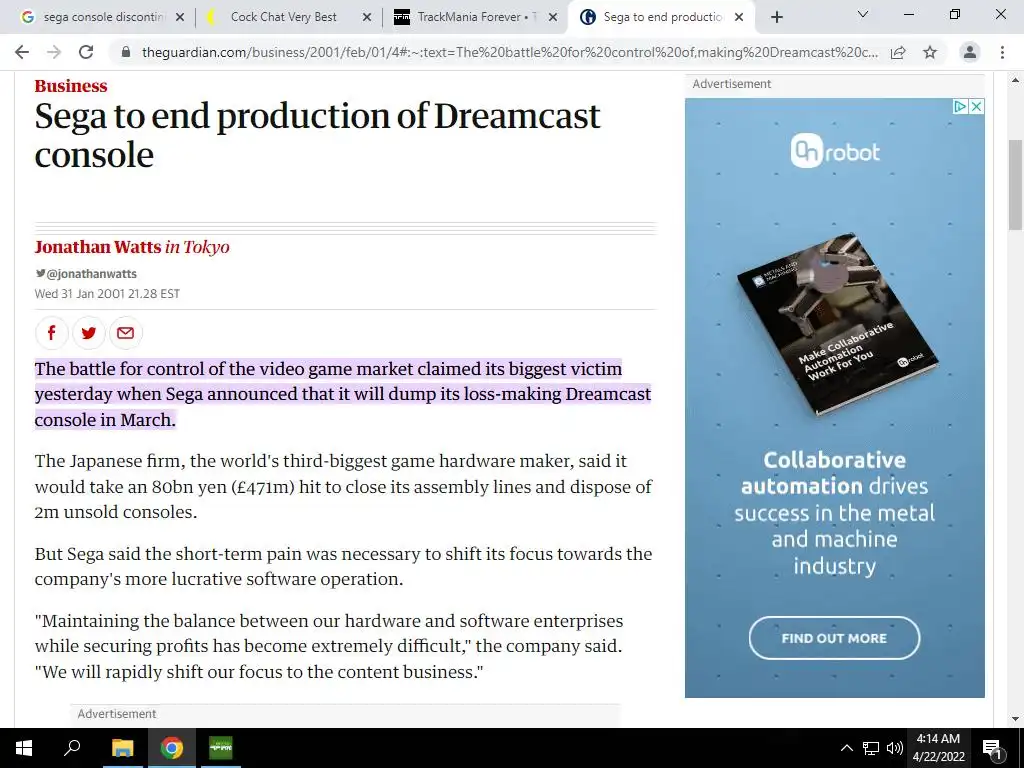Share this page icon in address bar

point(898,52)
